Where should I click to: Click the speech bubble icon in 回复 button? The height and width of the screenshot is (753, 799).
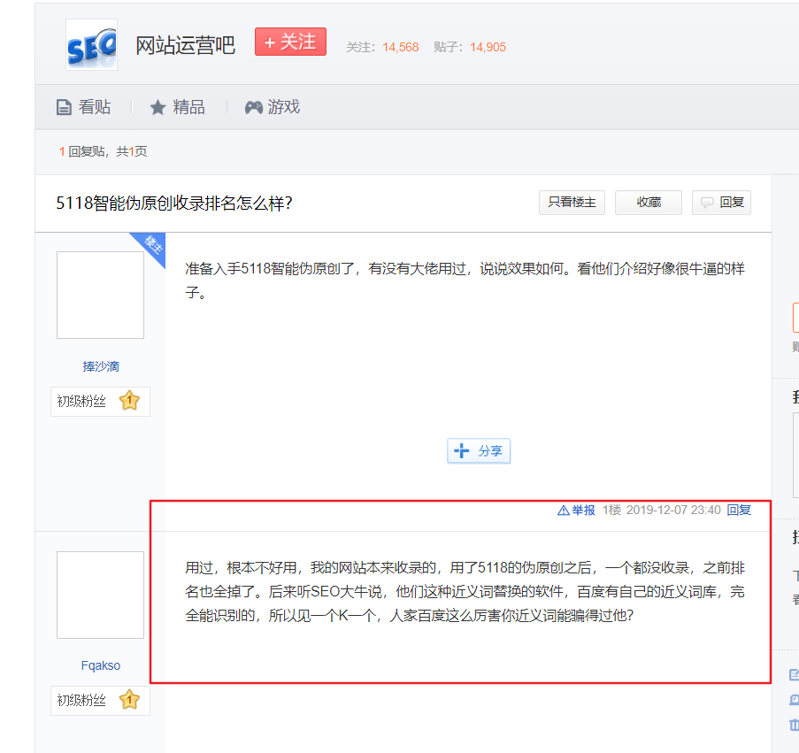pyautogui.click(x=707, y=203)
